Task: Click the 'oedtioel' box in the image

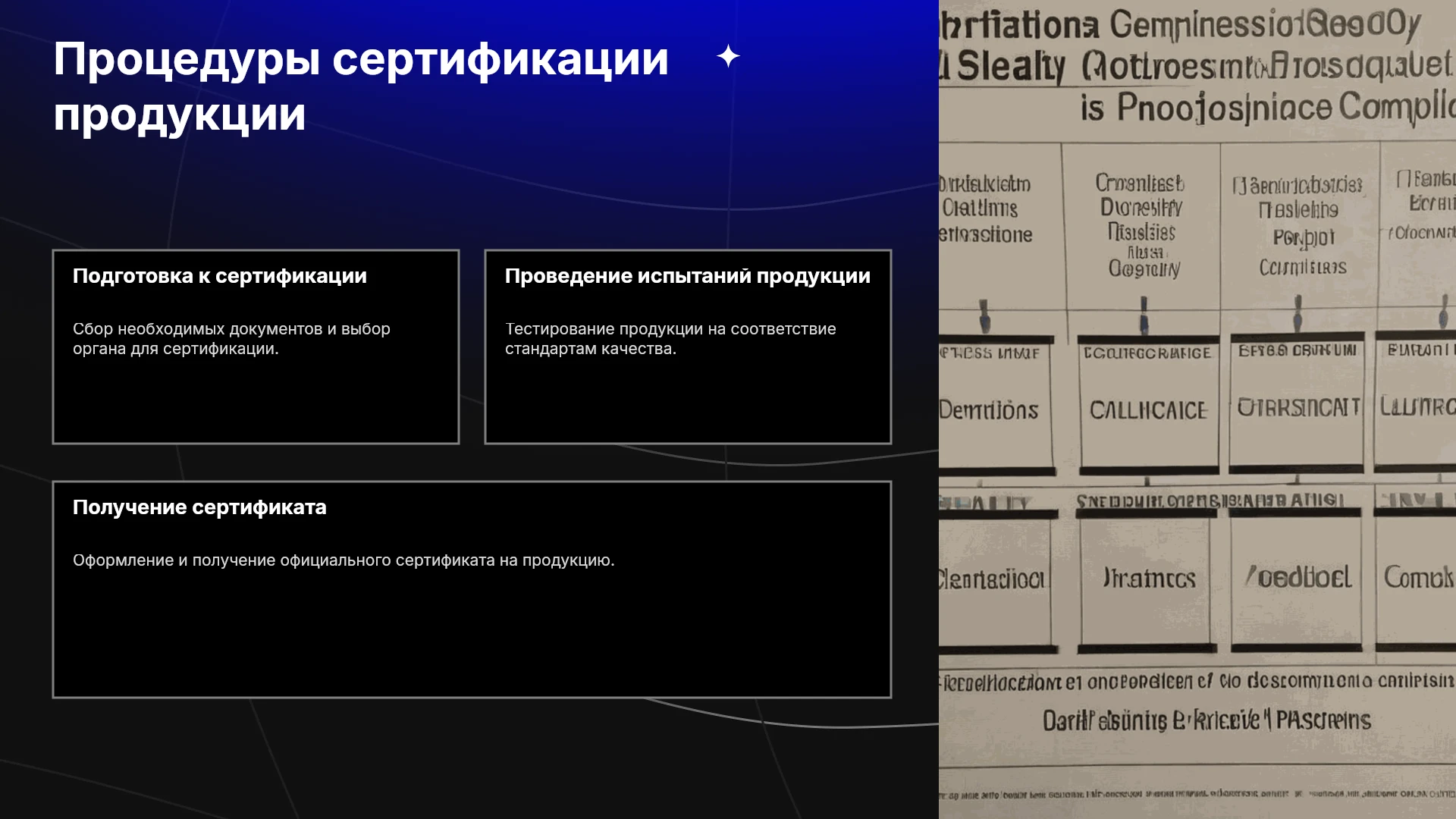Action: click(1298, 578)
